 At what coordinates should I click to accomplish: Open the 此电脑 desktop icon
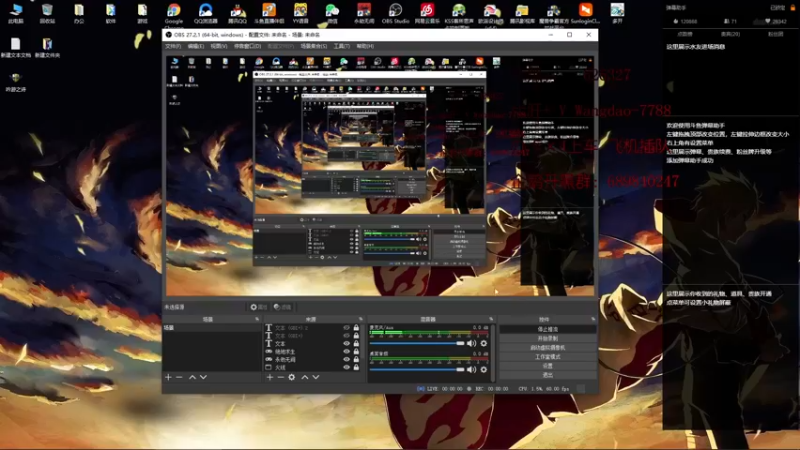[16, 13]
